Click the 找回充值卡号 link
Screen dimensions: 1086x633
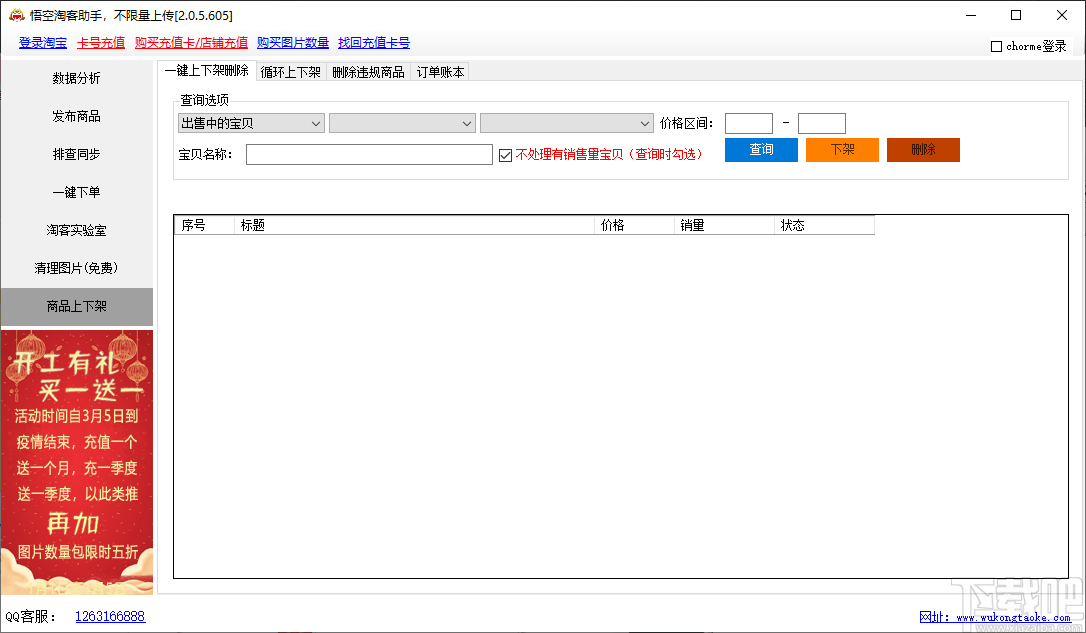[x=374, y=43]
